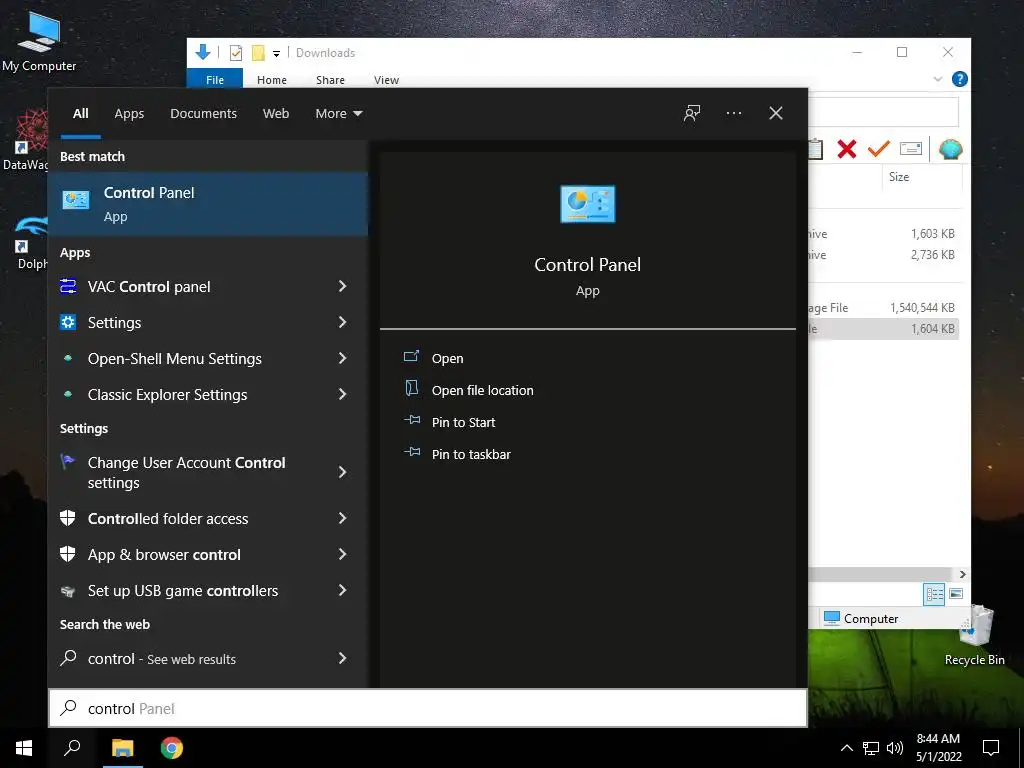Click the large Control Panel preview icon
This screenshot has width=1024, height=768.
pyautogui.click(x=587, y=204)
